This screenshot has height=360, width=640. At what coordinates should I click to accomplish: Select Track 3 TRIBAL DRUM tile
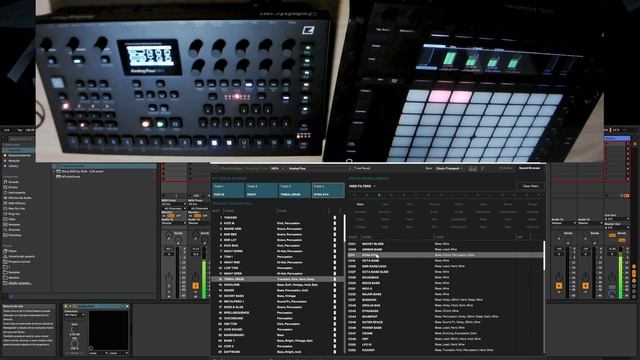click(295, 190)
